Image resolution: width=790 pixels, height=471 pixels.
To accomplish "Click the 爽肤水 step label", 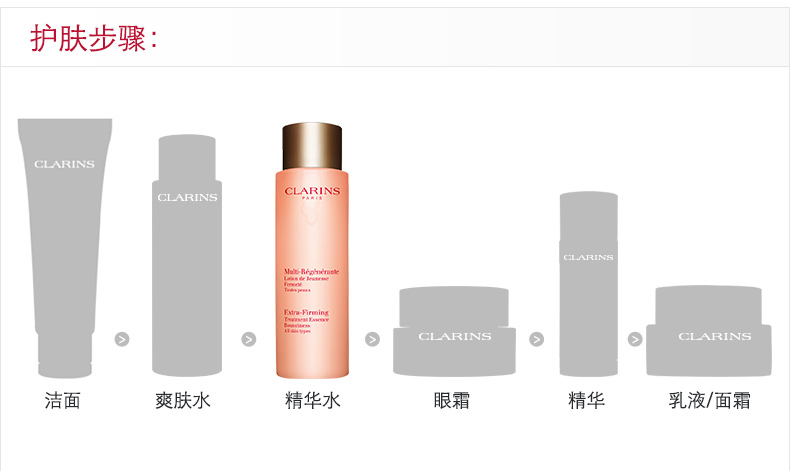I will pyautogui.click(x=183, y=401).
